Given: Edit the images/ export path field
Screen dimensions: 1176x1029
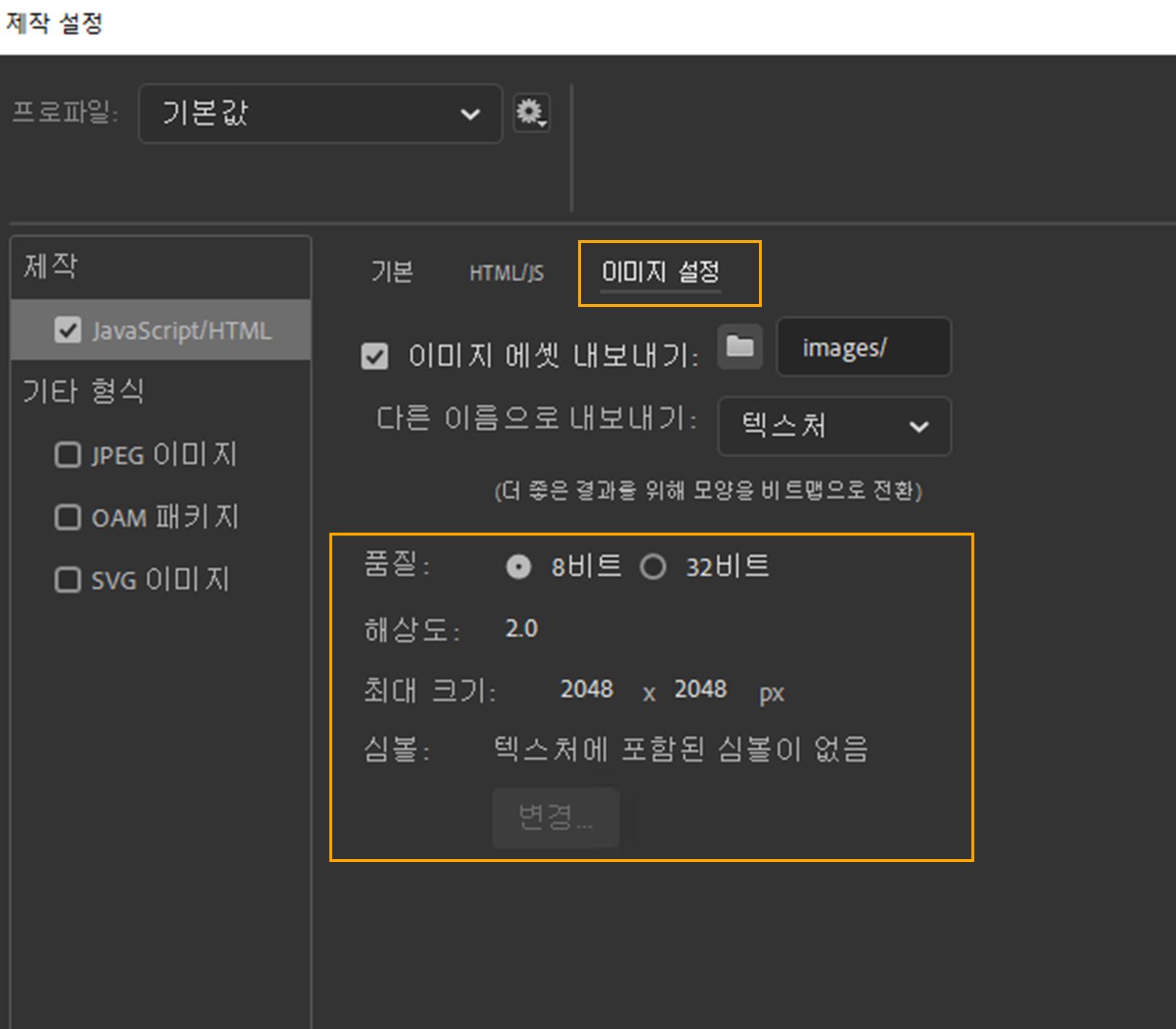Looking at the screenshot, I should pyautogui.click(x=863, y=348).
